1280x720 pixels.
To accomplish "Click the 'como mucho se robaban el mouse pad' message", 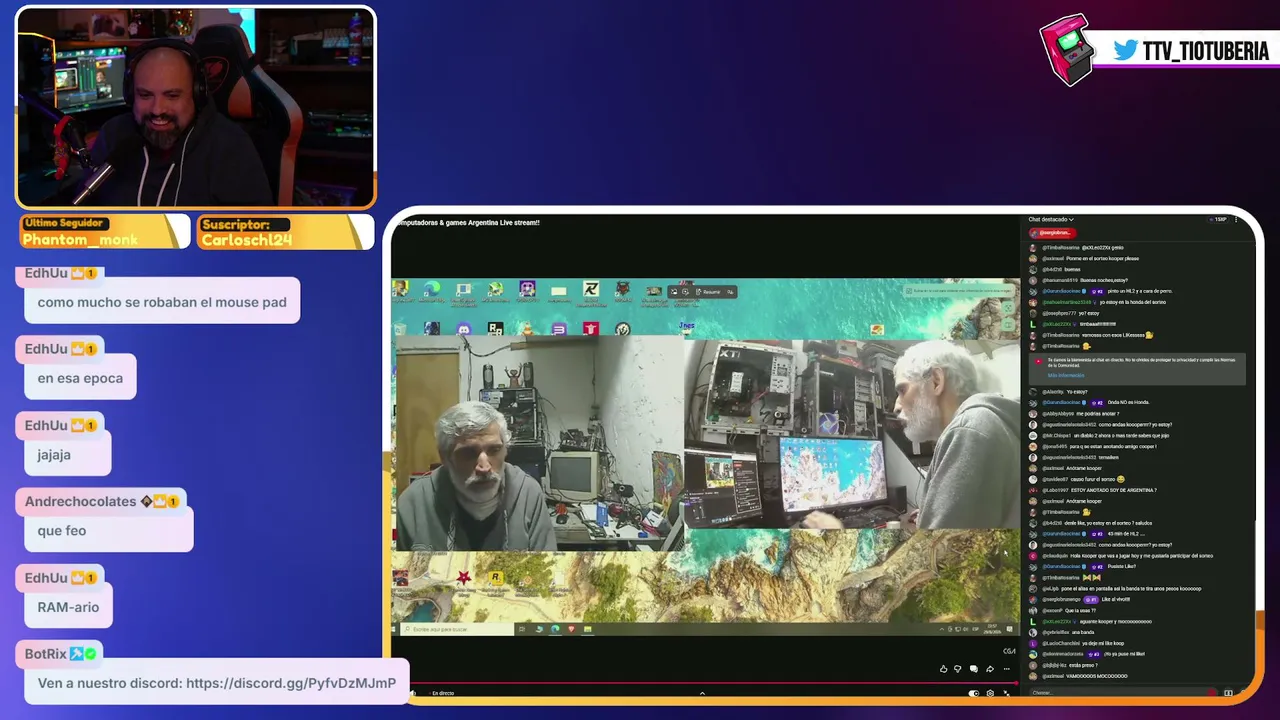I will [162, 302].
